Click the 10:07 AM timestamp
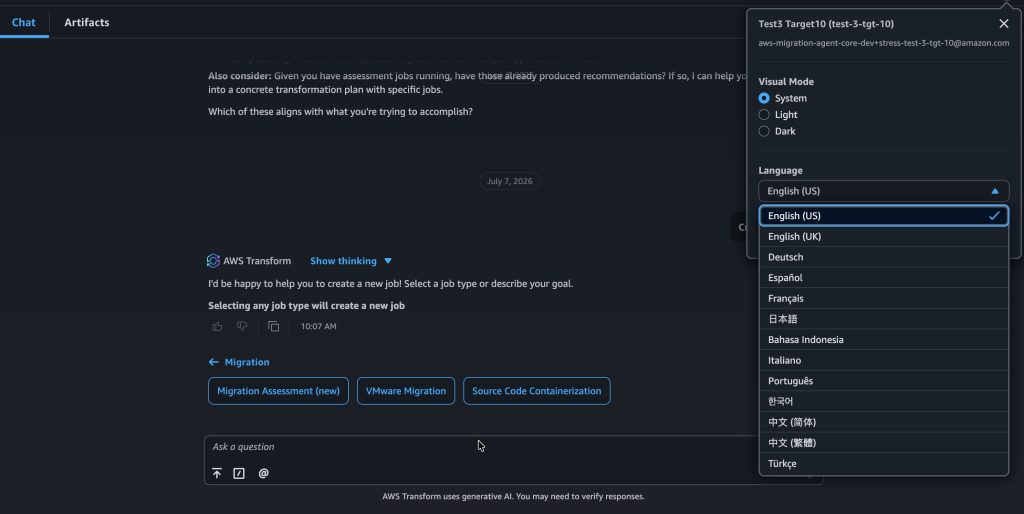 click(319, 327)
